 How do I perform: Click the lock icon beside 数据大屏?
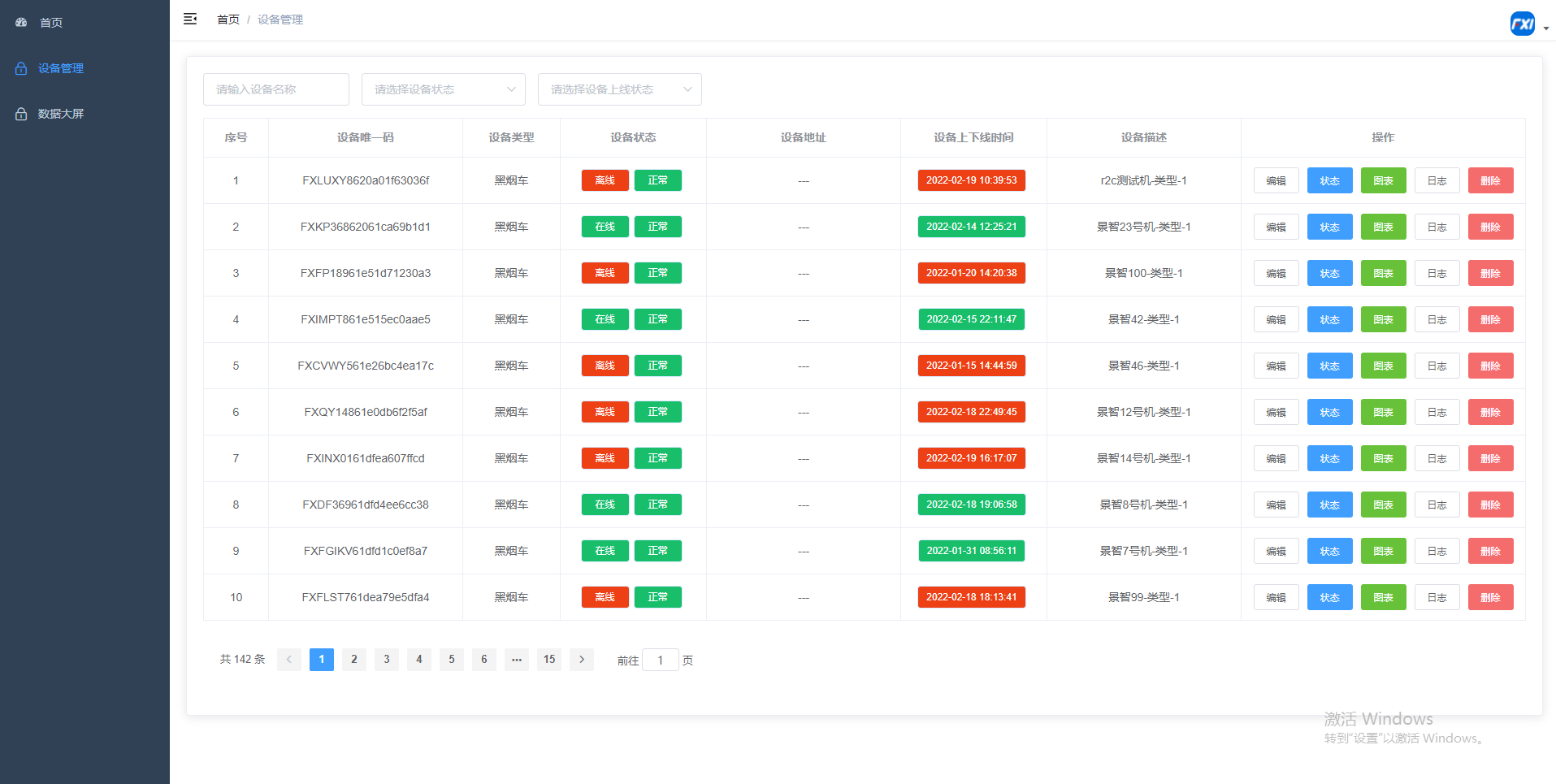coord(21,114)
